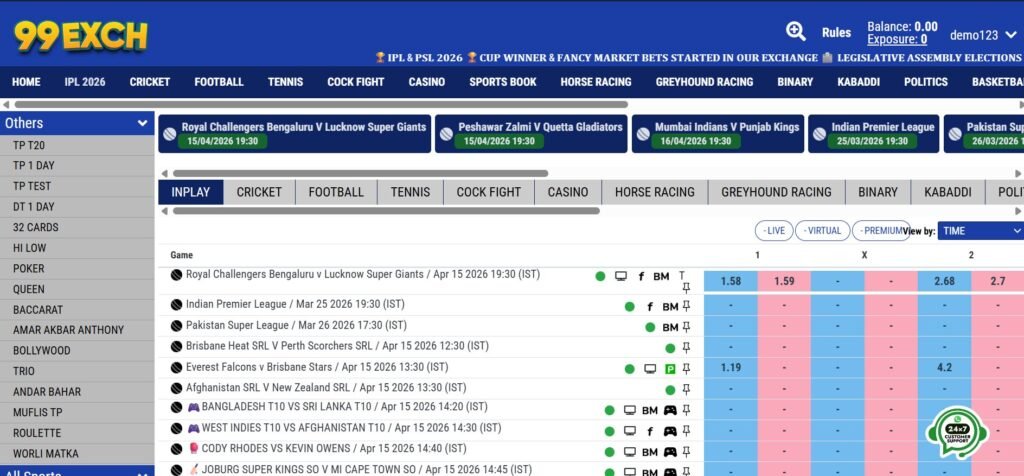This screenshot has width=1024, height=476.
Task: Open gamepad icon in West Indies T10 VS Afghanistan row
Action: (670, 431)
